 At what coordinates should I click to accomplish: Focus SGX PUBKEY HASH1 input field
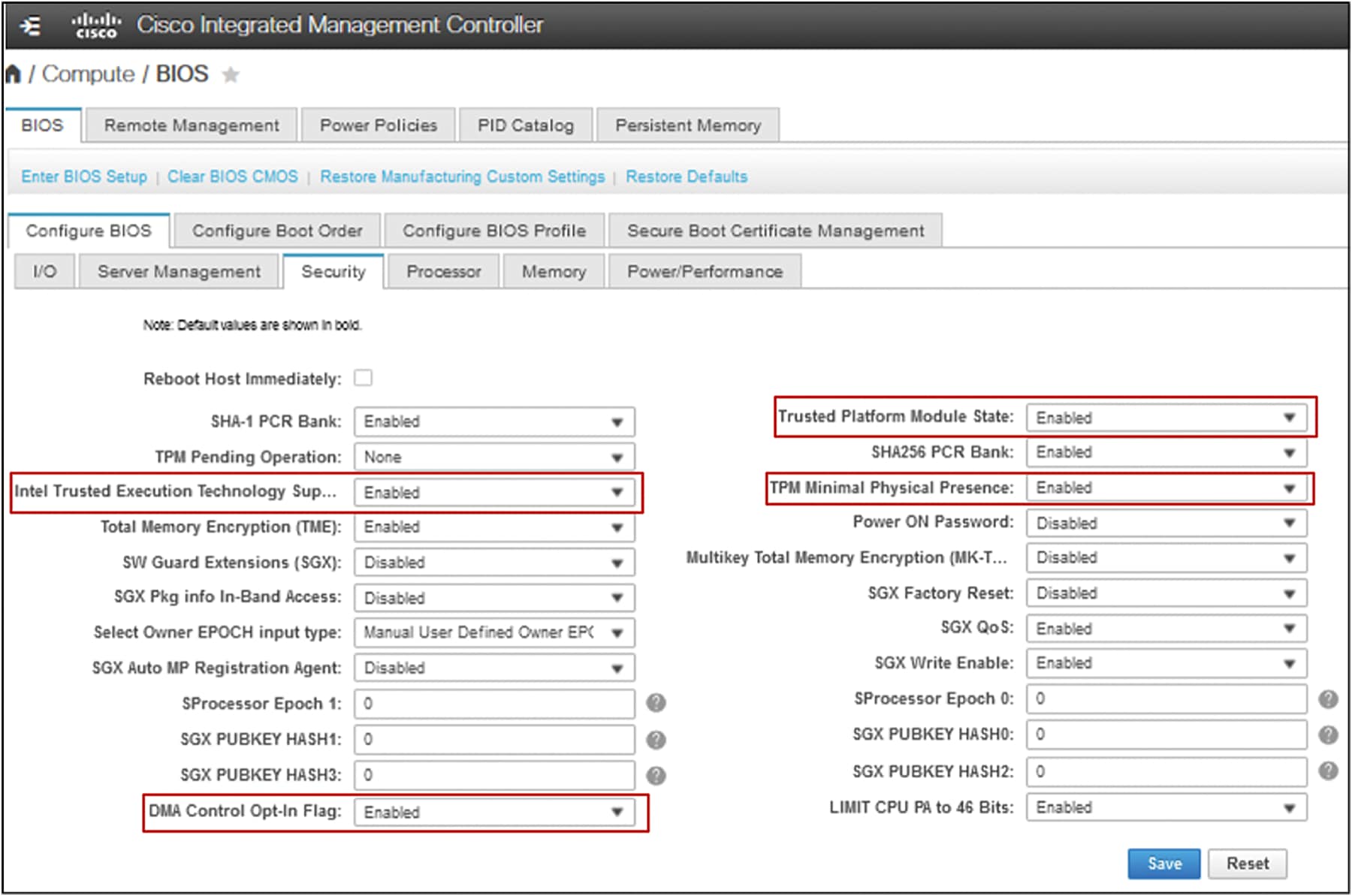(x=494, y=739)
